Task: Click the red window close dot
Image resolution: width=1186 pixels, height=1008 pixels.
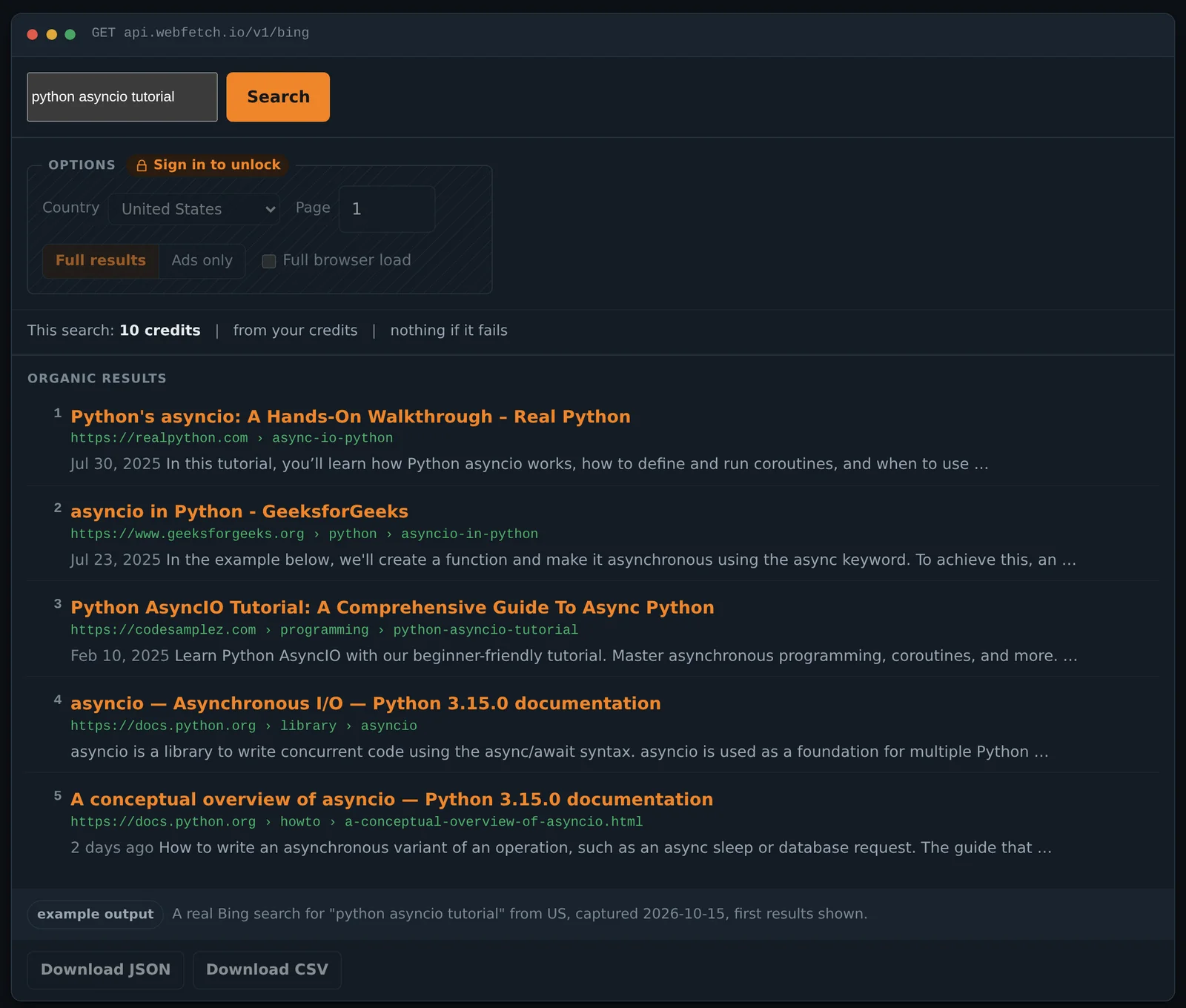Action: click(x=32, y=34)
